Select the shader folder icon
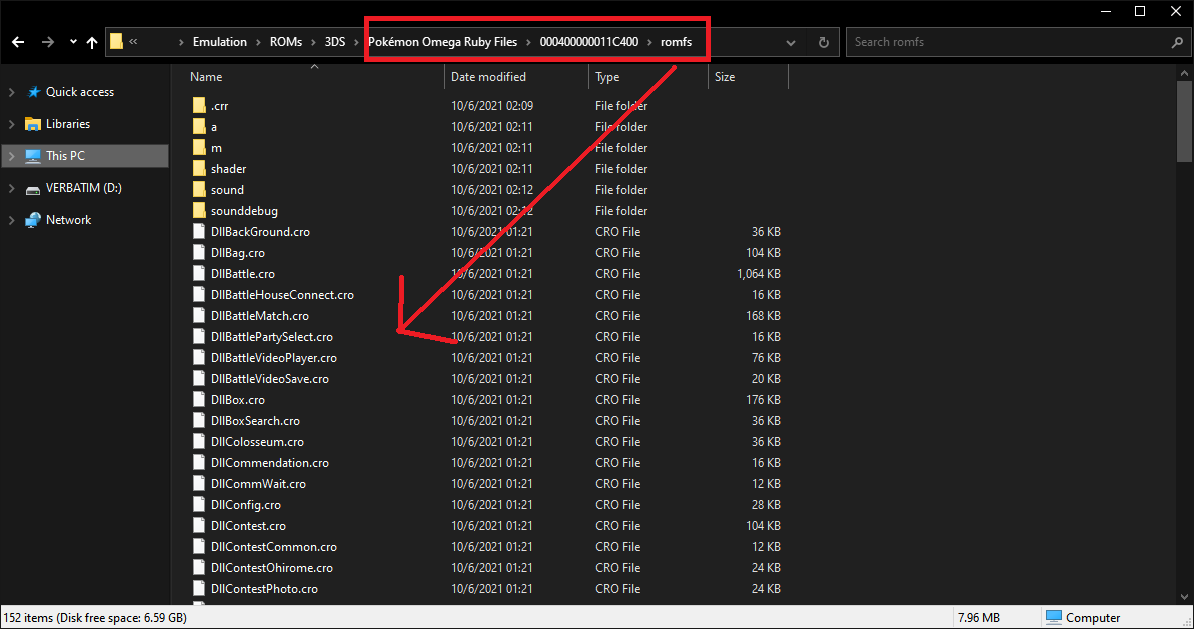This screenshot has width=1194, height=629. 199,169
